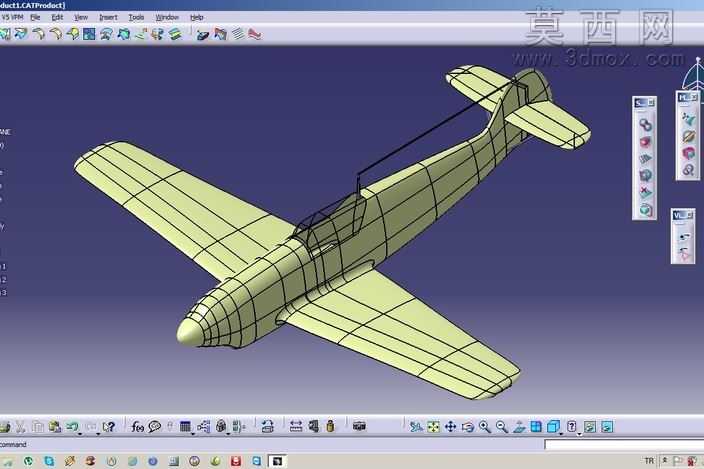Expand the lock icon dropdown arrow

[x=229, y=434]
